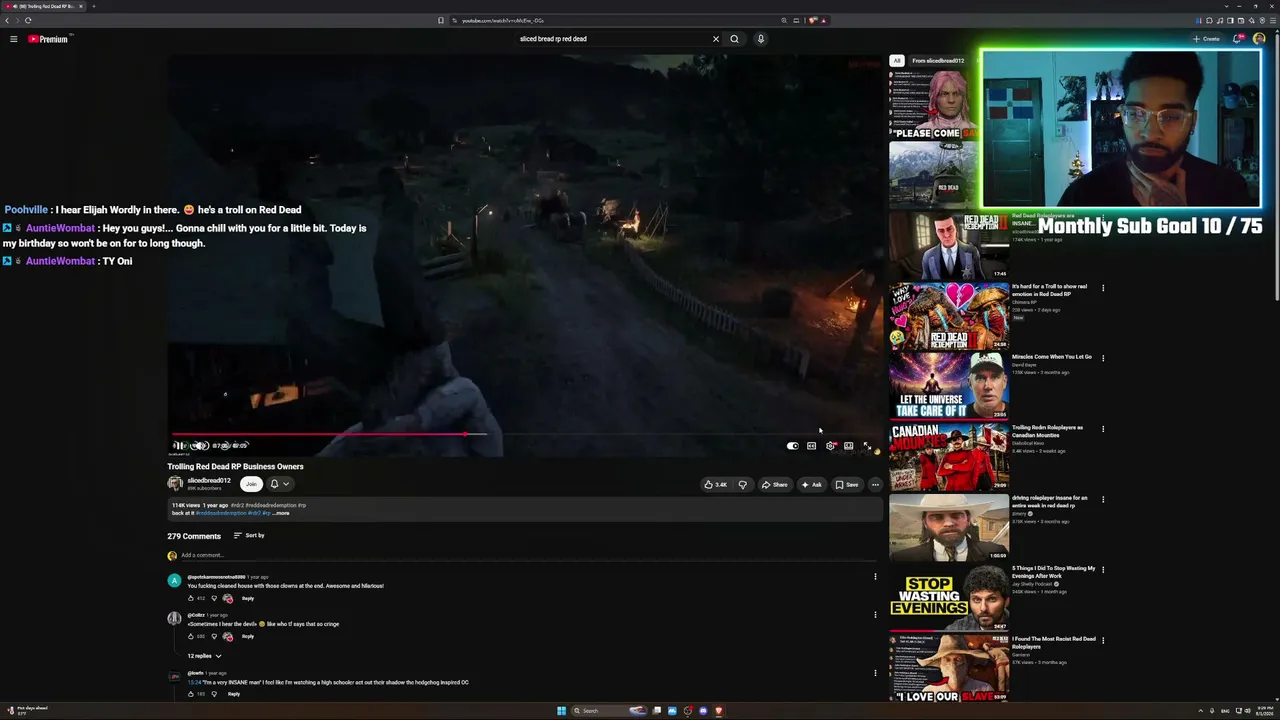Open the YouTube guide hamburger menu

coord(14,39)
